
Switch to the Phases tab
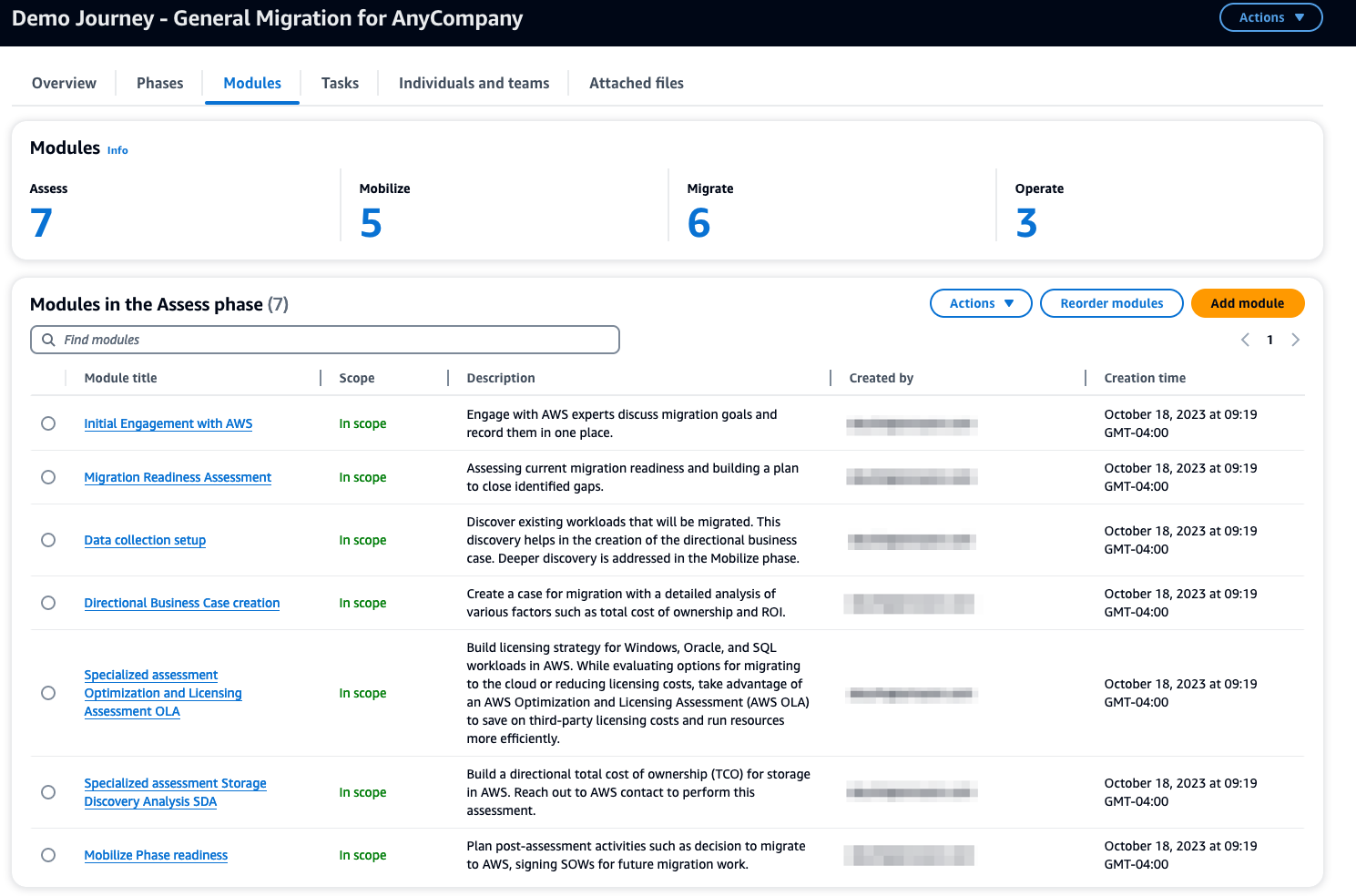(159, 83)
